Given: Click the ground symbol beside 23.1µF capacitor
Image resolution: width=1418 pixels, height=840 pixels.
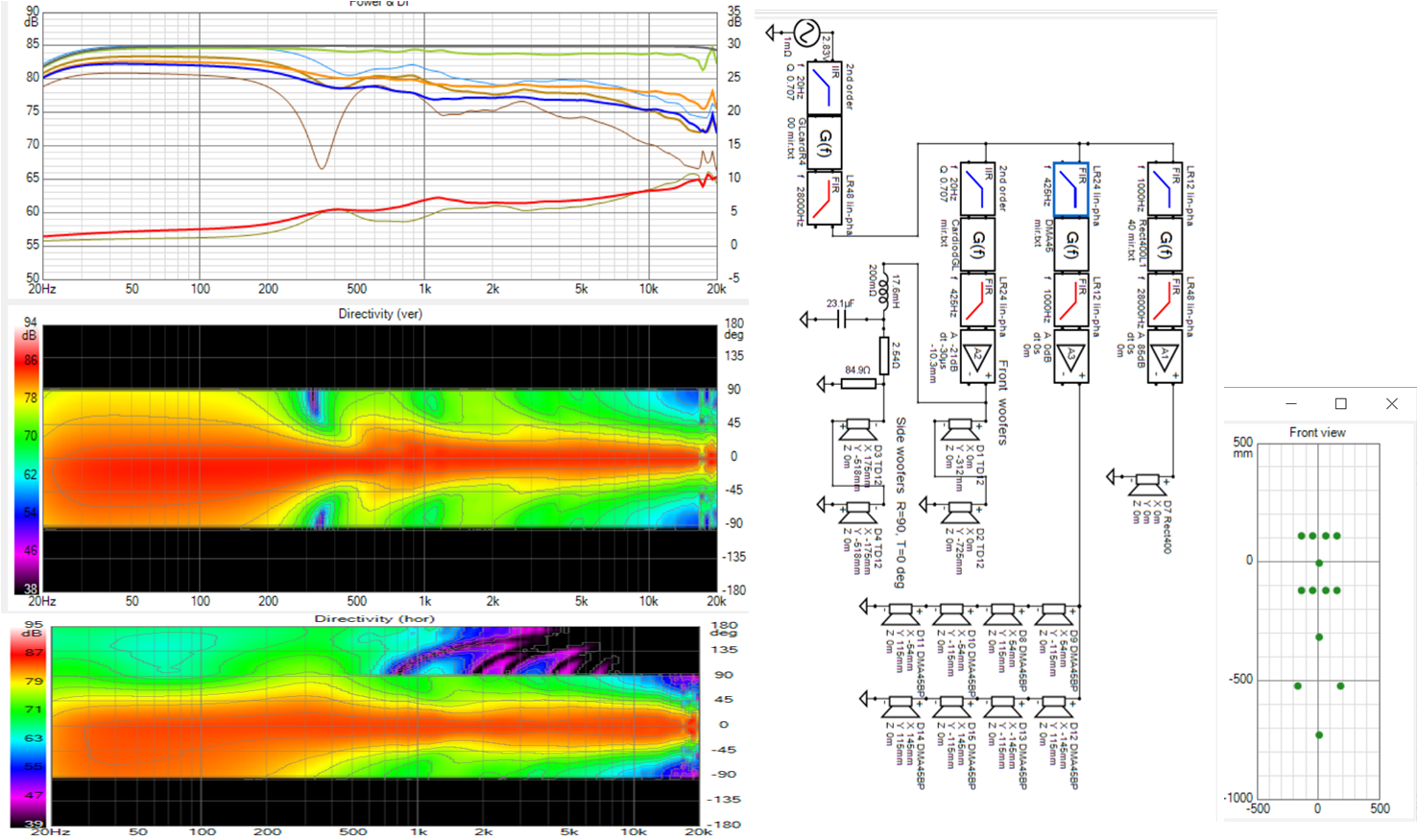Looking at the screenshot, I should click(805, 320).
